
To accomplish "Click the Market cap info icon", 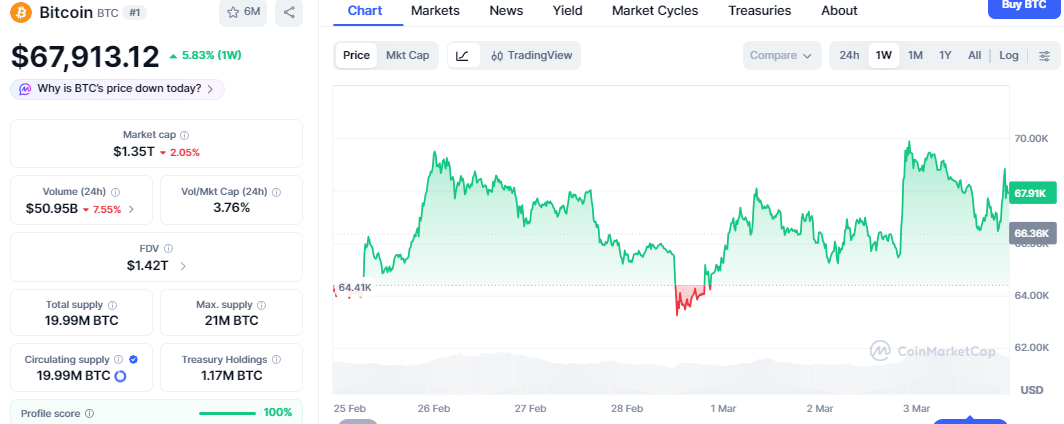I will tap(184, 135).
